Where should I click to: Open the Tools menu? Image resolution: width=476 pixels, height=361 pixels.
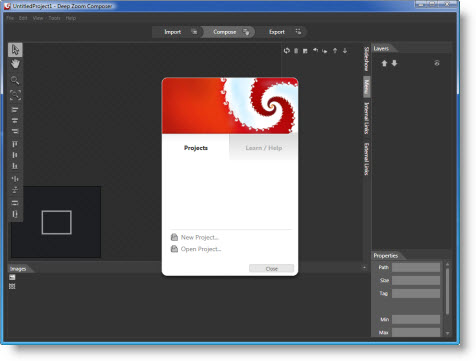click(x=54, y=18)
